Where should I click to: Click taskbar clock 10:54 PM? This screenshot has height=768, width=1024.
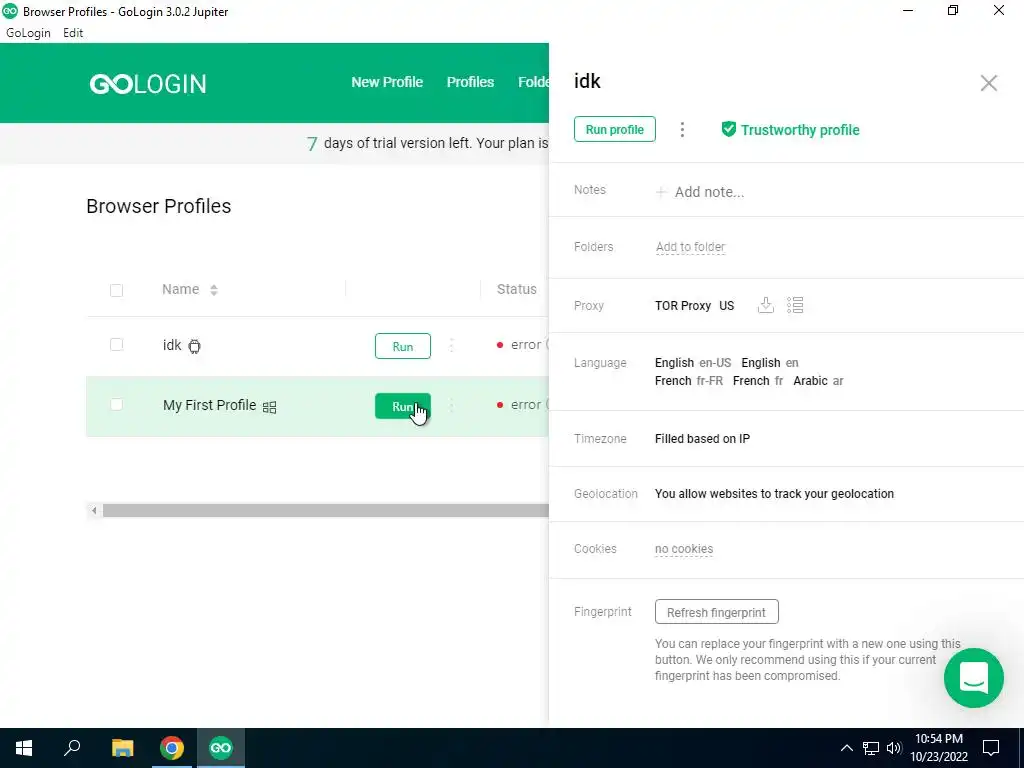[x=938, y=739]
